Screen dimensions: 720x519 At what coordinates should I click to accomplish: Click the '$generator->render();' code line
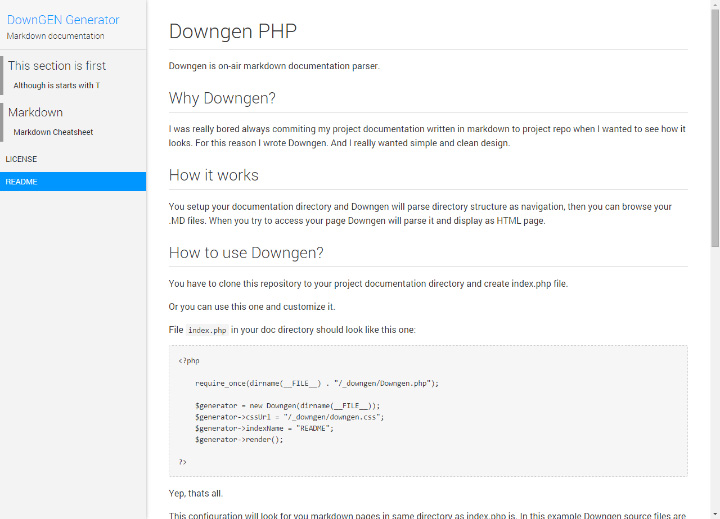click(239, 440)
